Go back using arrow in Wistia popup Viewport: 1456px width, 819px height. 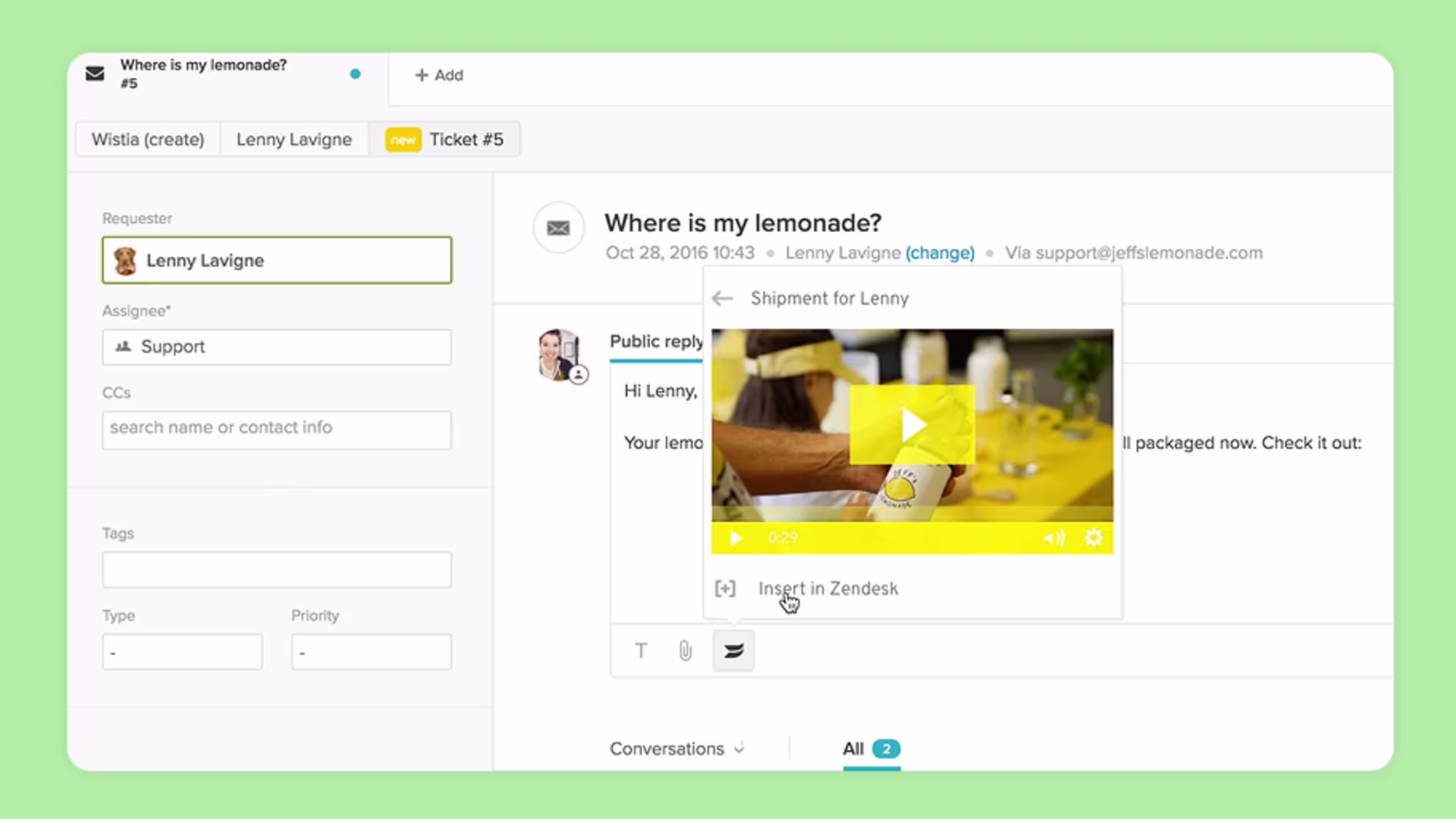[723, 298]
